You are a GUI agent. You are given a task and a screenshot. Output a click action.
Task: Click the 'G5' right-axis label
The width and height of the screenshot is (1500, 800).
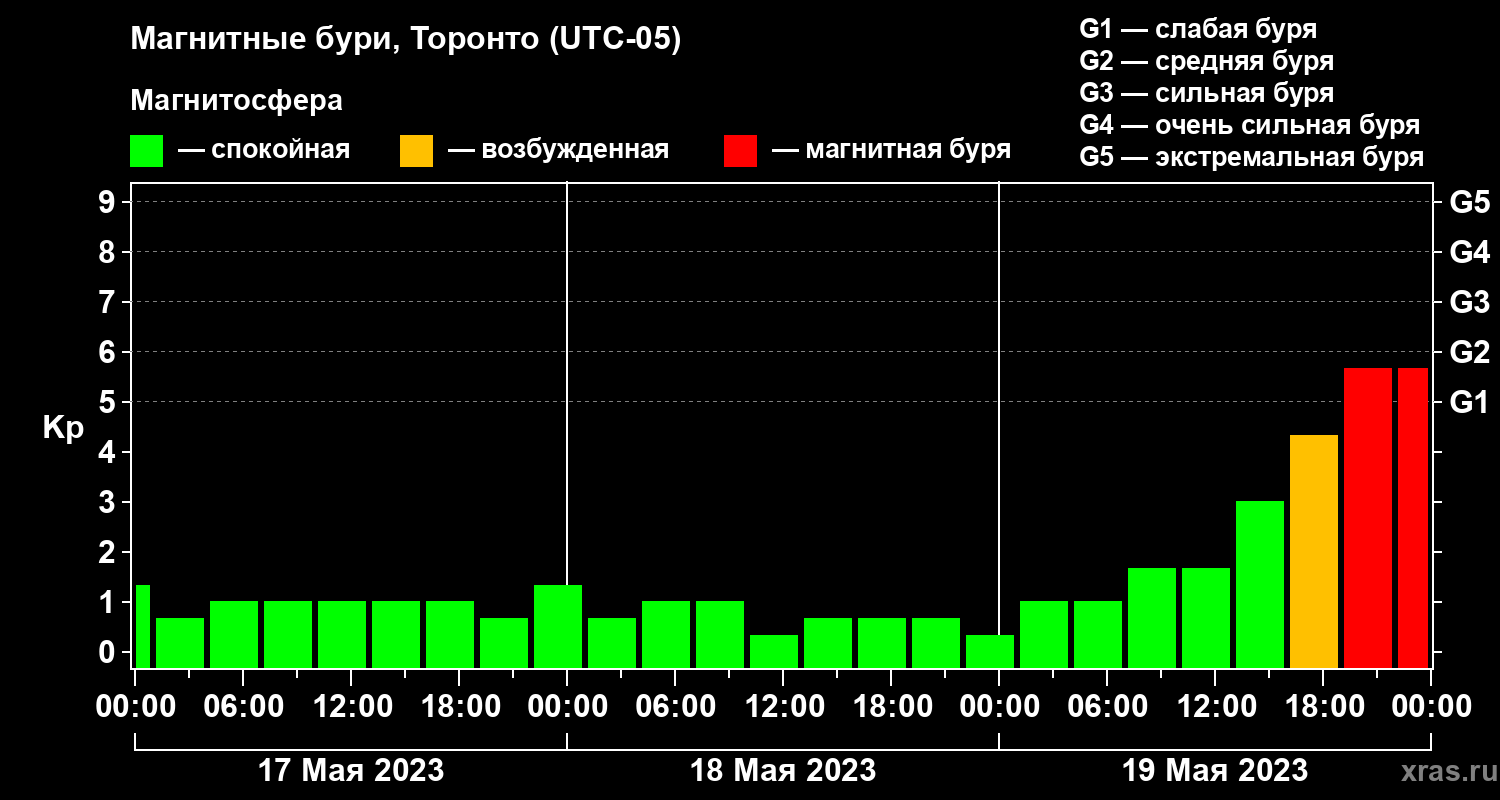click(1470, 202)
